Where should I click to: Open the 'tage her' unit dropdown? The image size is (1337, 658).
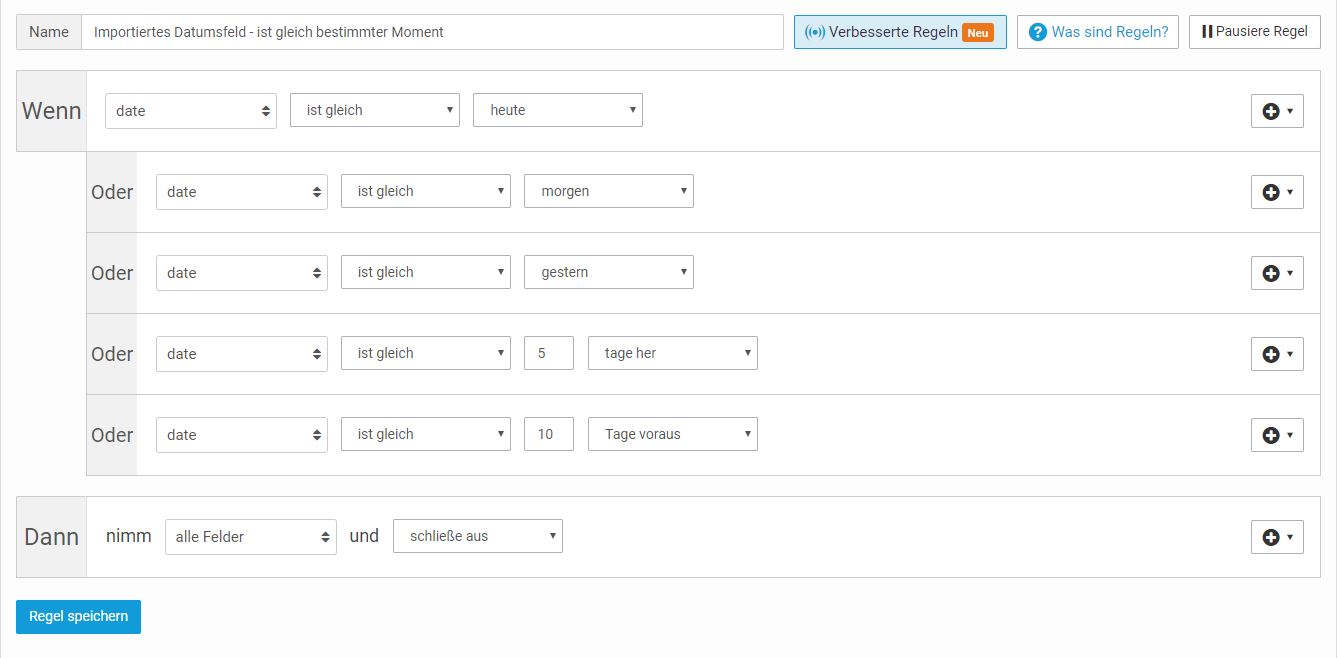tap(673, 353)
